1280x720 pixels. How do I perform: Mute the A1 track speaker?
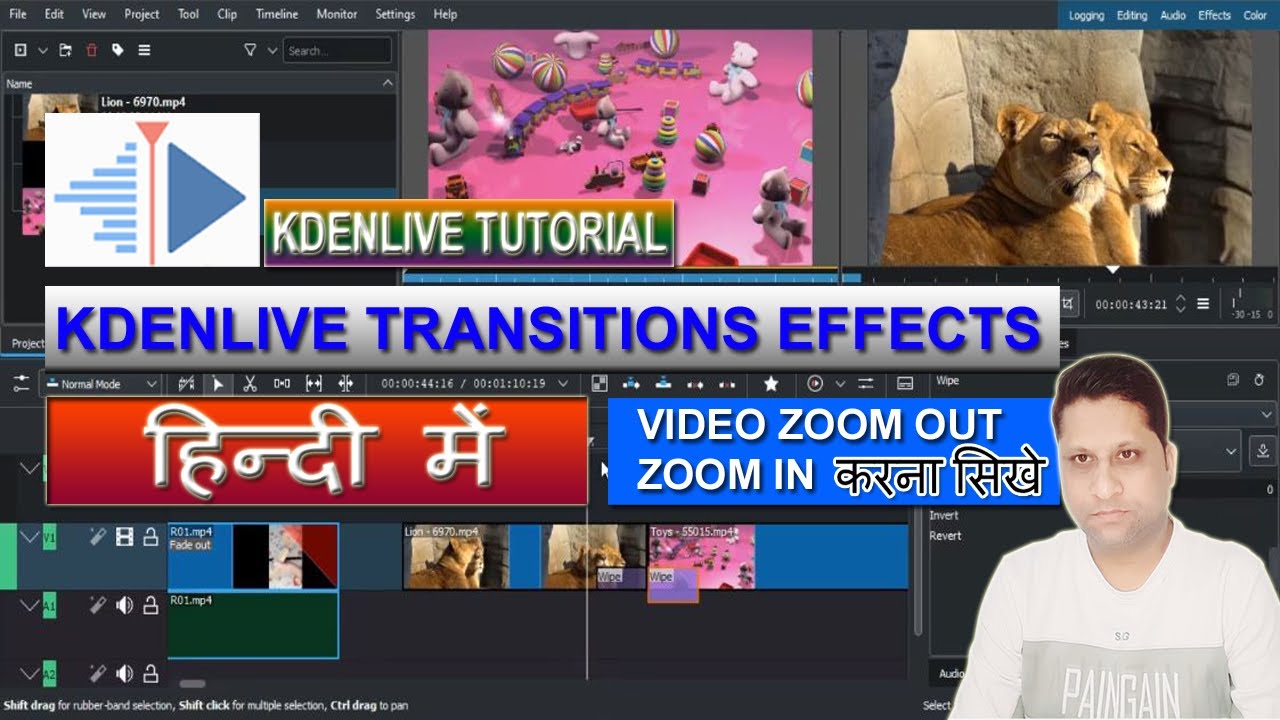[x=125, y=605]
